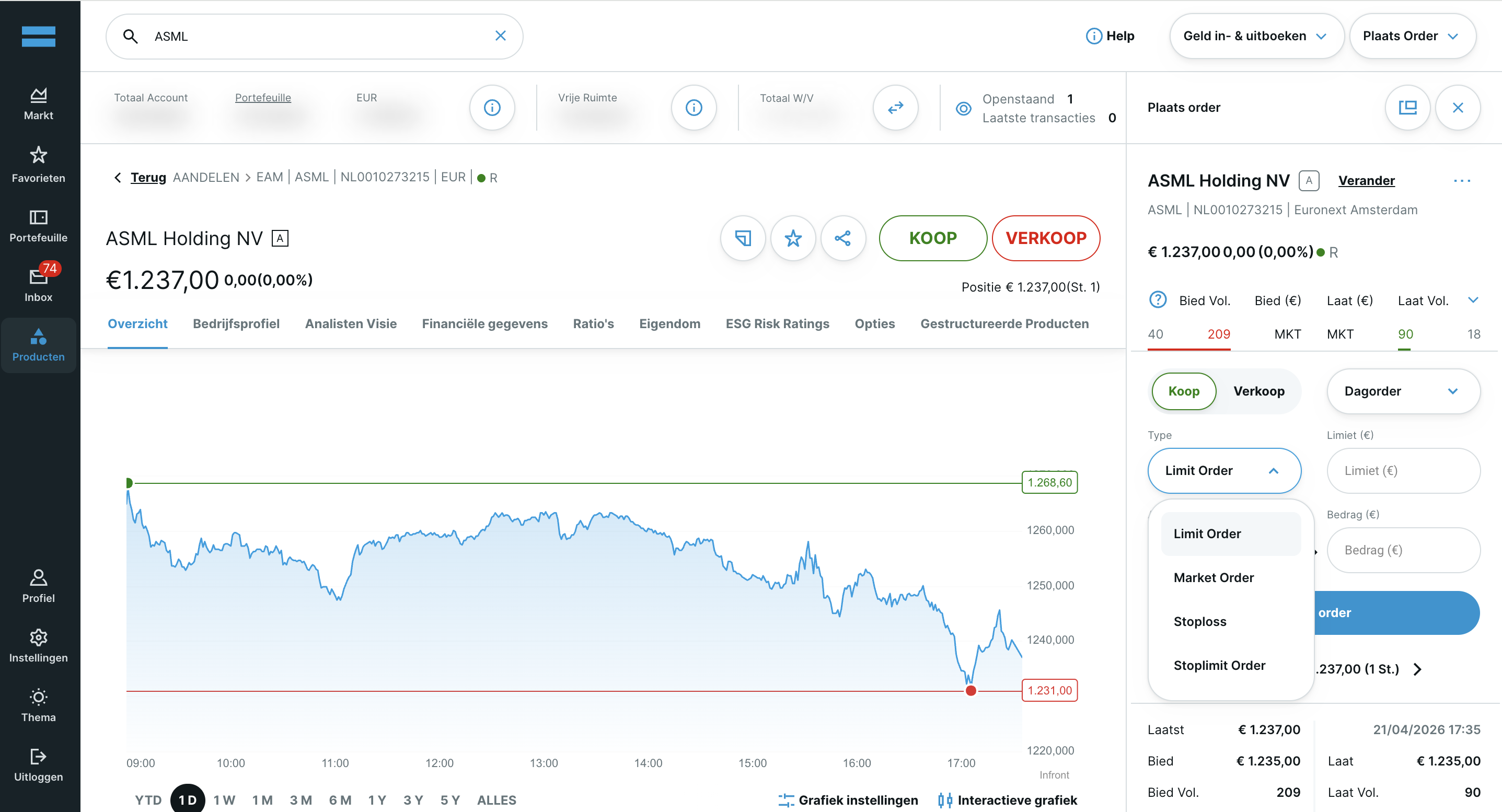Open Producten in sidebar
The height and width of the screenshot is (812, 1502).
coord(39,345)
